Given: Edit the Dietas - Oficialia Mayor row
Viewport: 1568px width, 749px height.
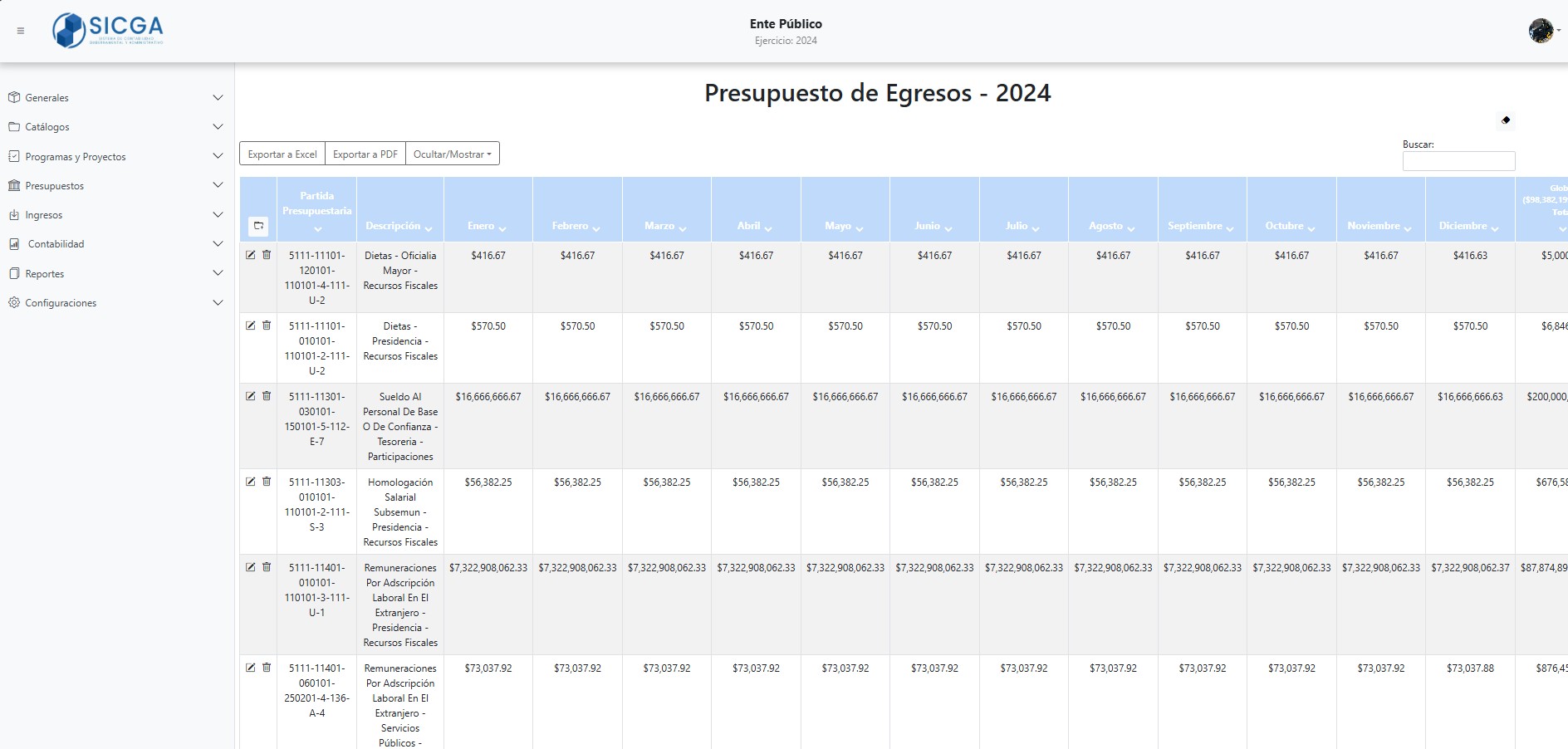Looking at the screenshot, I should 251,255.
